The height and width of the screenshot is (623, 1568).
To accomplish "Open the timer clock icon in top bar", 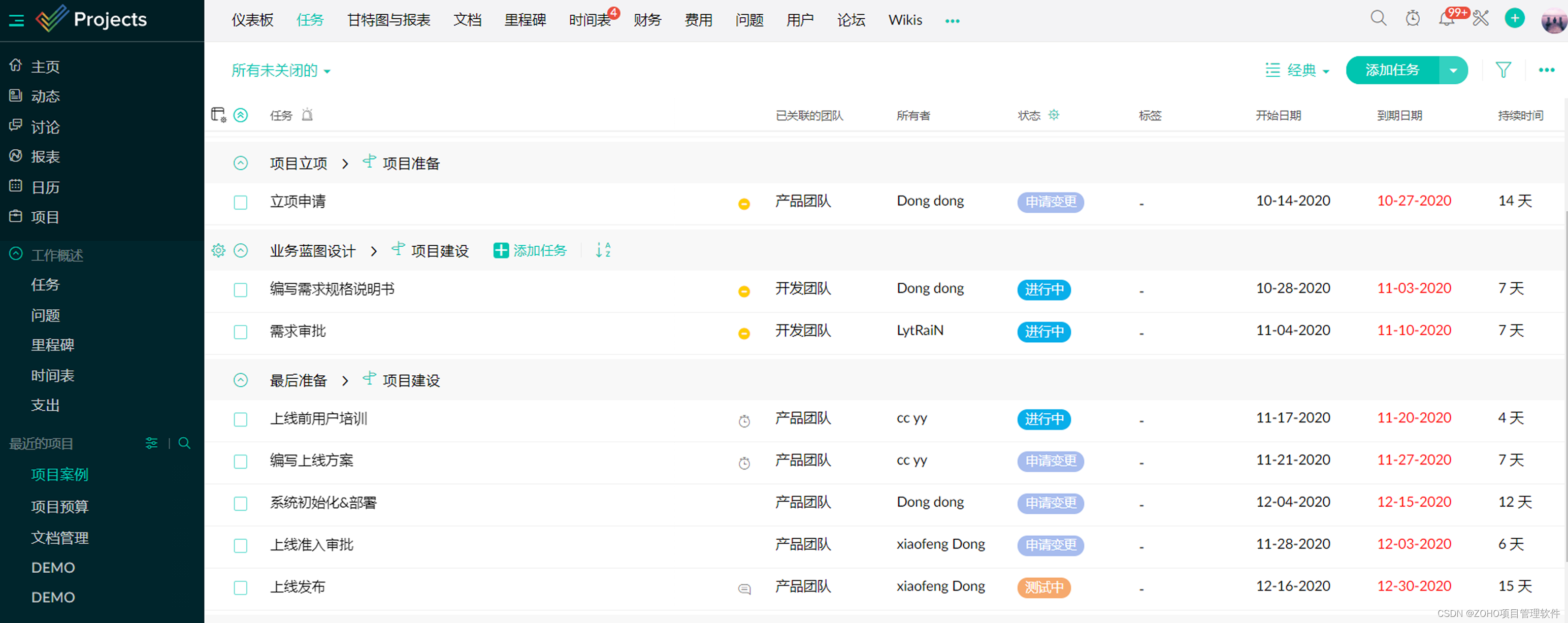I will [x=1413, y=18].
